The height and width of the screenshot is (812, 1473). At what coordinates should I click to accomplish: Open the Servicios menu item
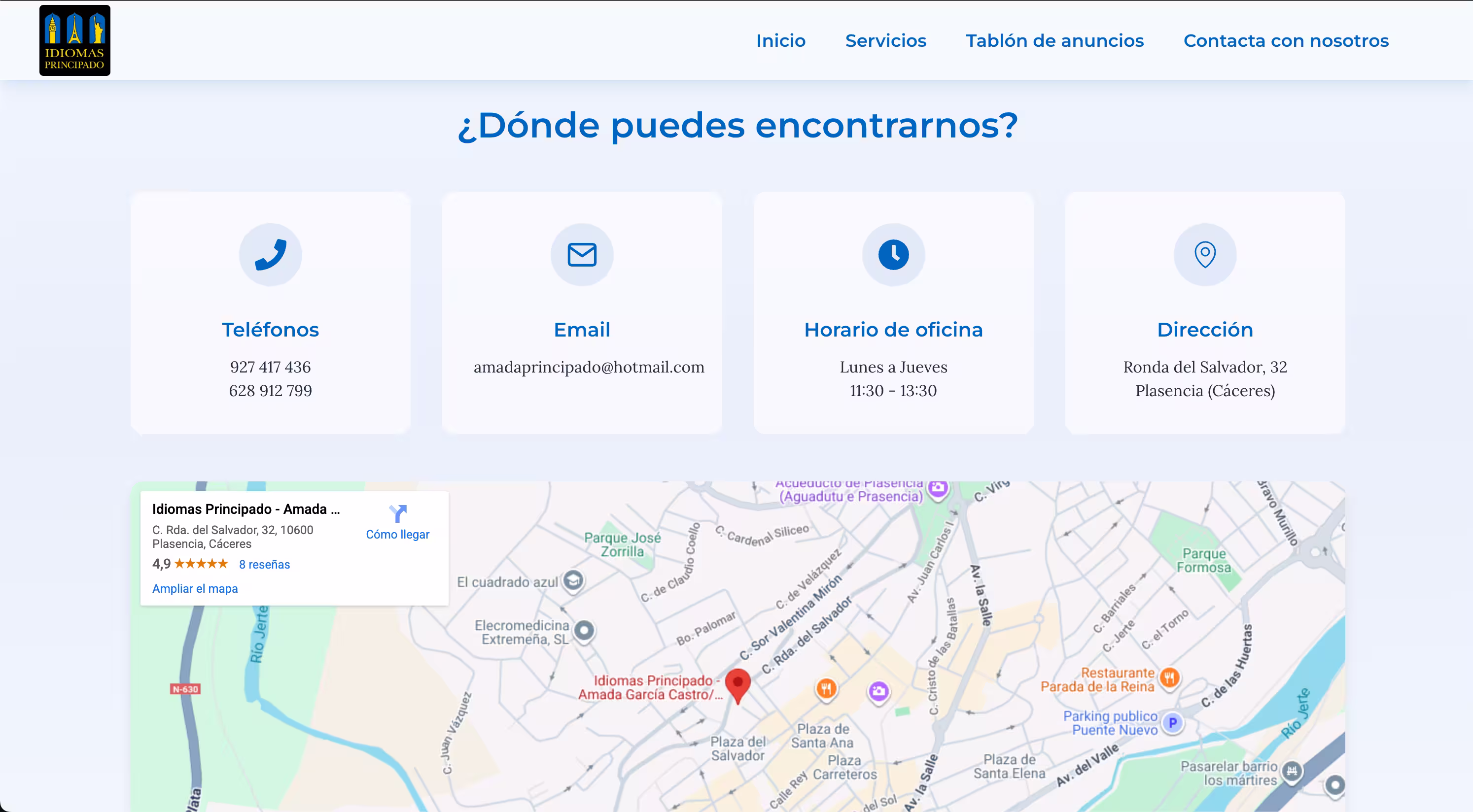(885, 40)
